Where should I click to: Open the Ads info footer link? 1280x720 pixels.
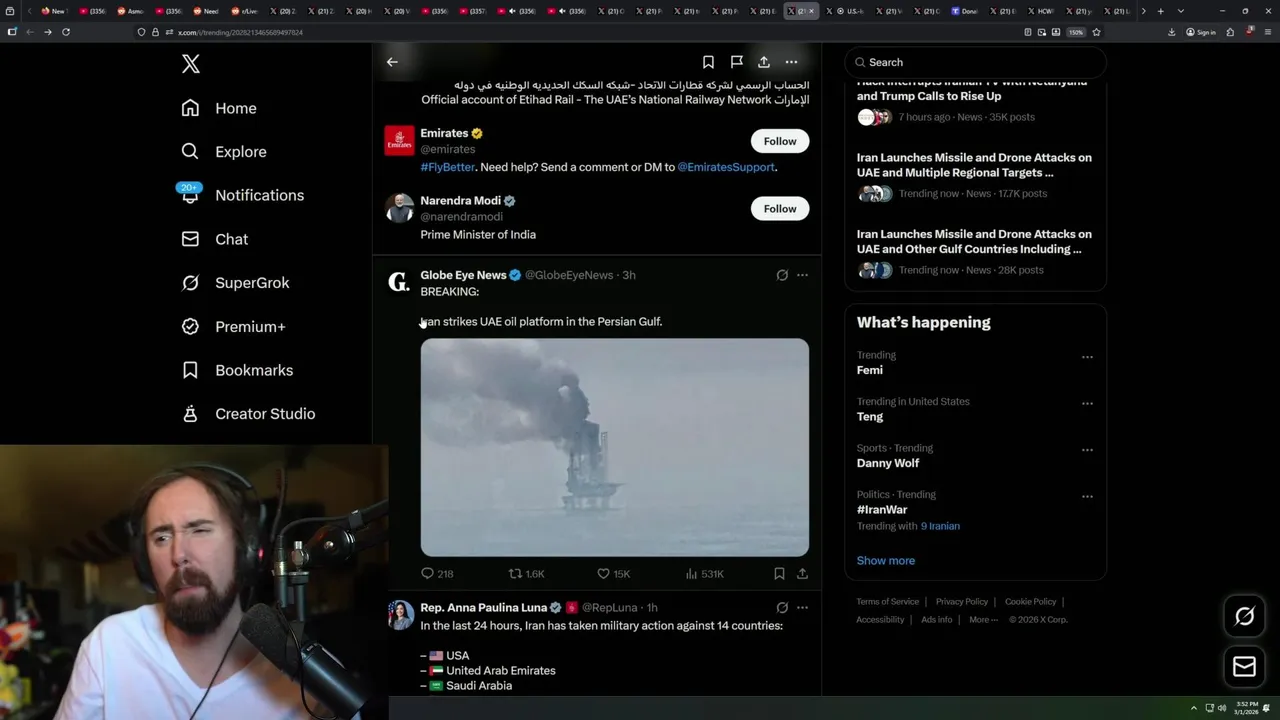[937, 620]
